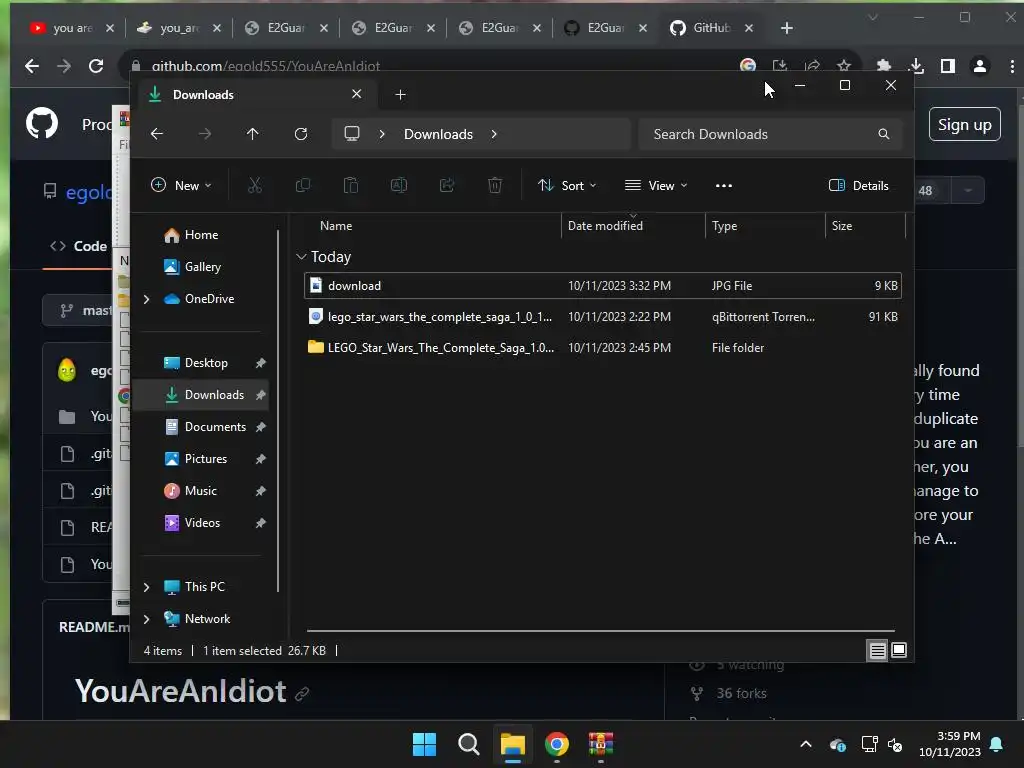Switch to large thumbnails layout icon

click(x=899, y=650)
